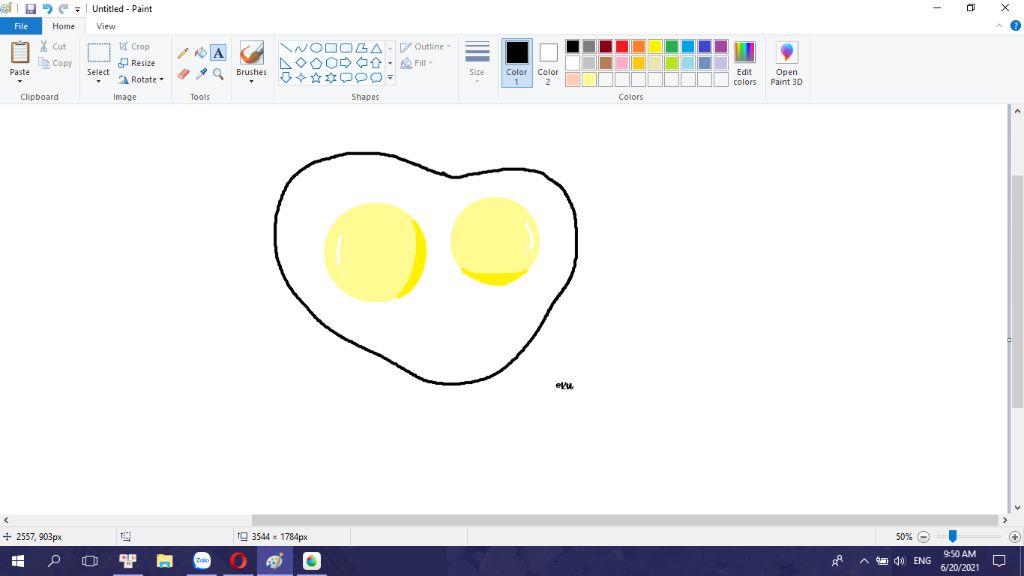Open Opera browser from the taskbar

pyautogui.click(x=238, y=561)
